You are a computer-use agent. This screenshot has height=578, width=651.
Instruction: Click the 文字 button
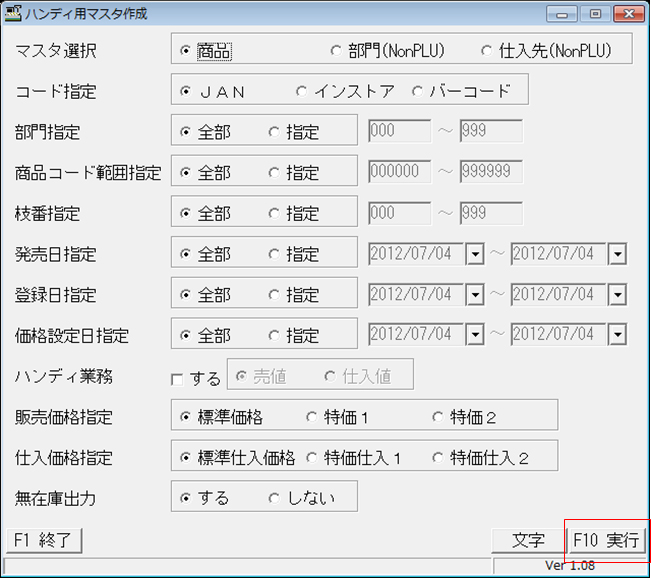(527, 541)
